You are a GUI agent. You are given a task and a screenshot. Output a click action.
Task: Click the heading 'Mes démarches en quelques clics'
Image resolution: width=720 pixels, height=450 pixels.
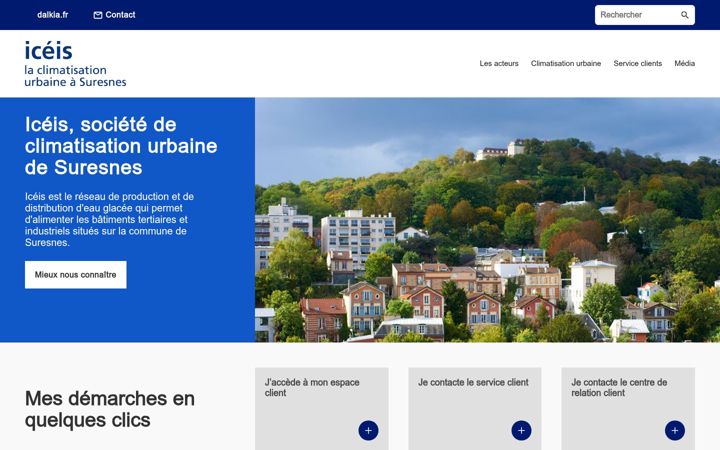110,409
